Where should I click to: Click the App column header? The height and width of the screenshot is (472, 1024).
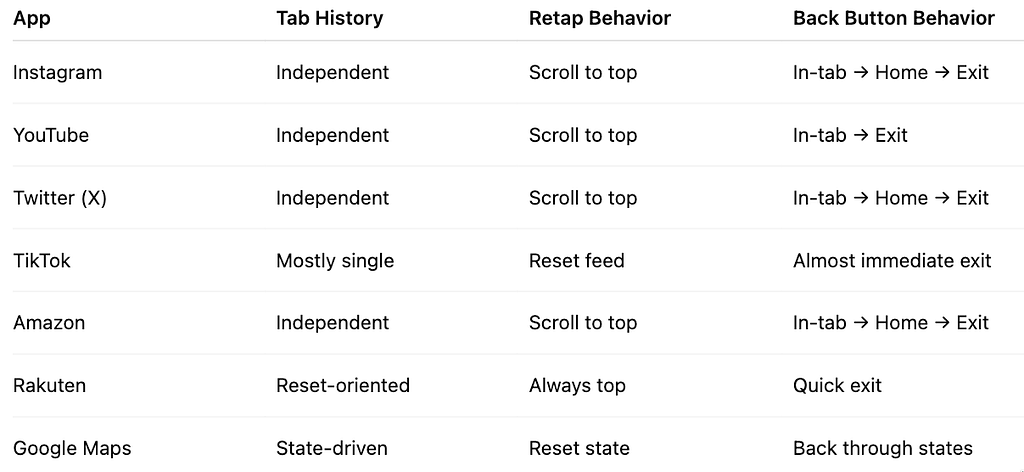(31, 18)
